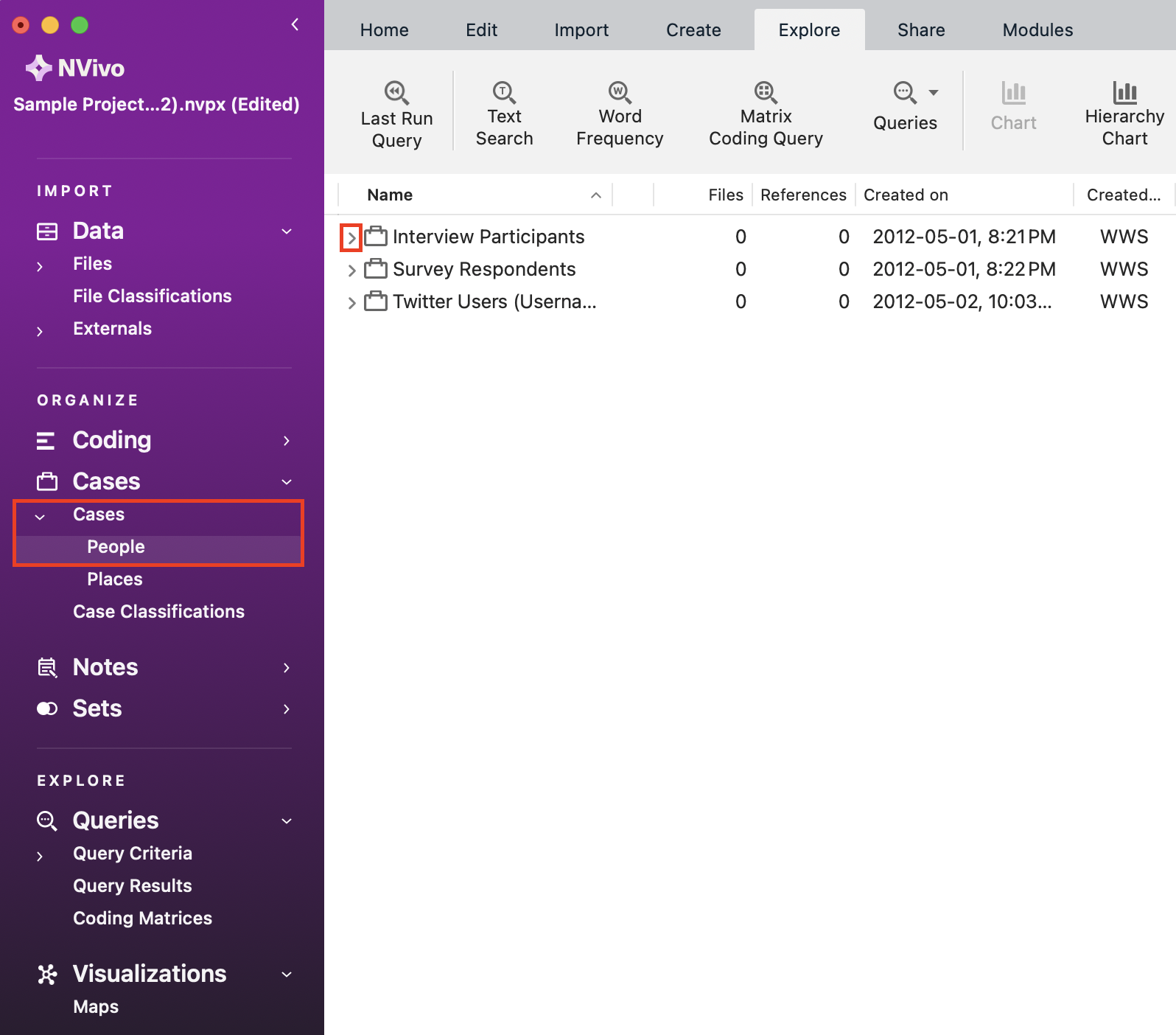Switch to the Modules tab

pos(1037,29)
